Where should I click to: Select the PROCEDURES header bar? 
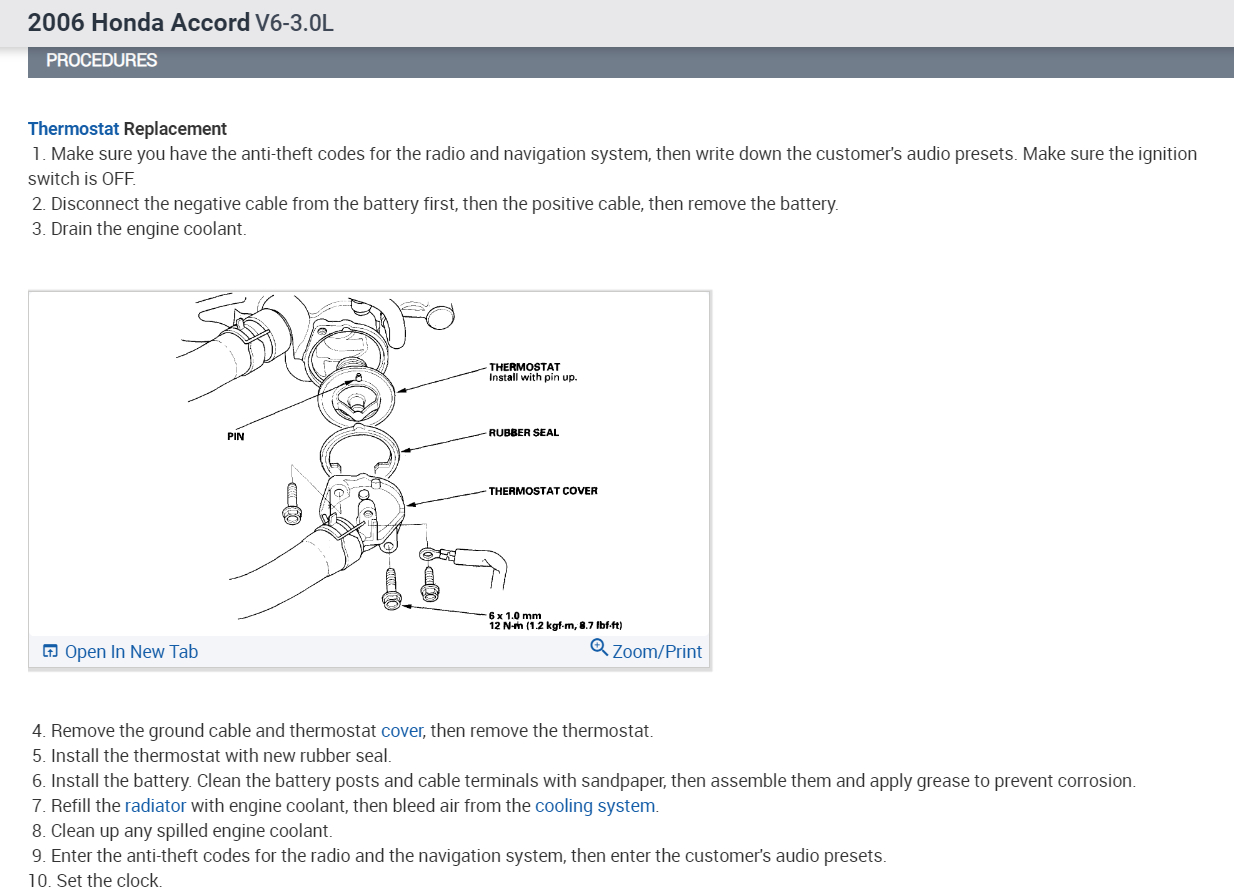[631, 61]
